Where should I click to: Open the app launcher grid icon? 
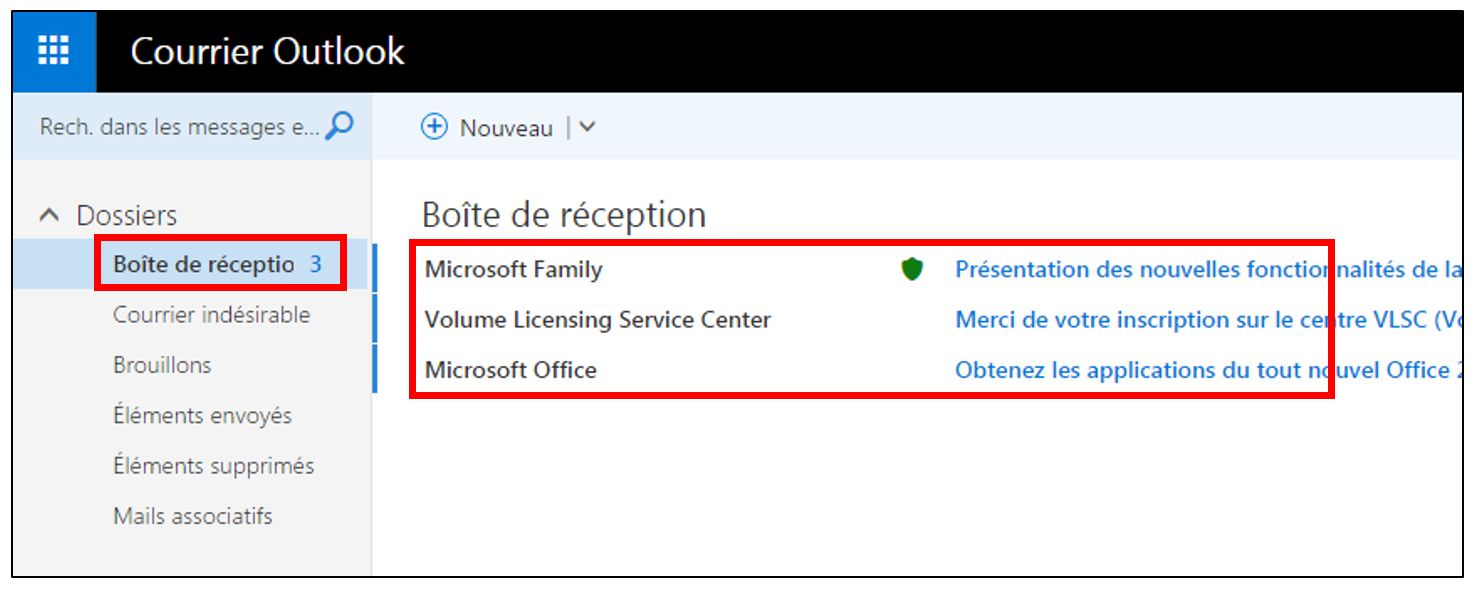pyautogui.click(x=54, y=50)
